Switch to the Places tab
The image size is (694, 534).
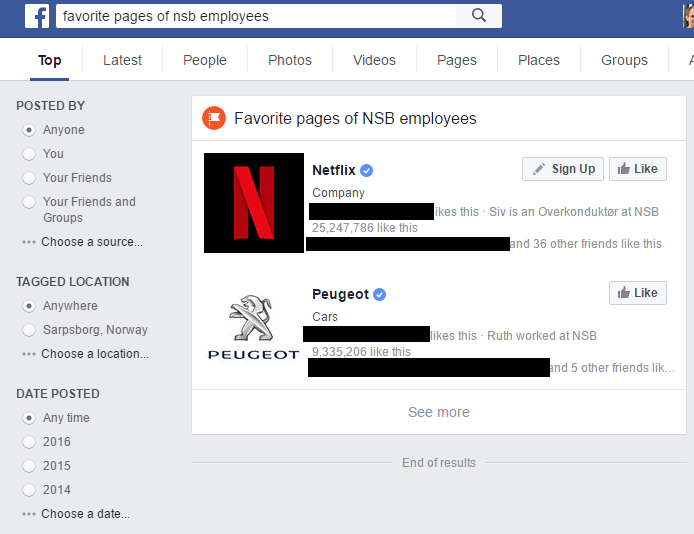[539, 60]
